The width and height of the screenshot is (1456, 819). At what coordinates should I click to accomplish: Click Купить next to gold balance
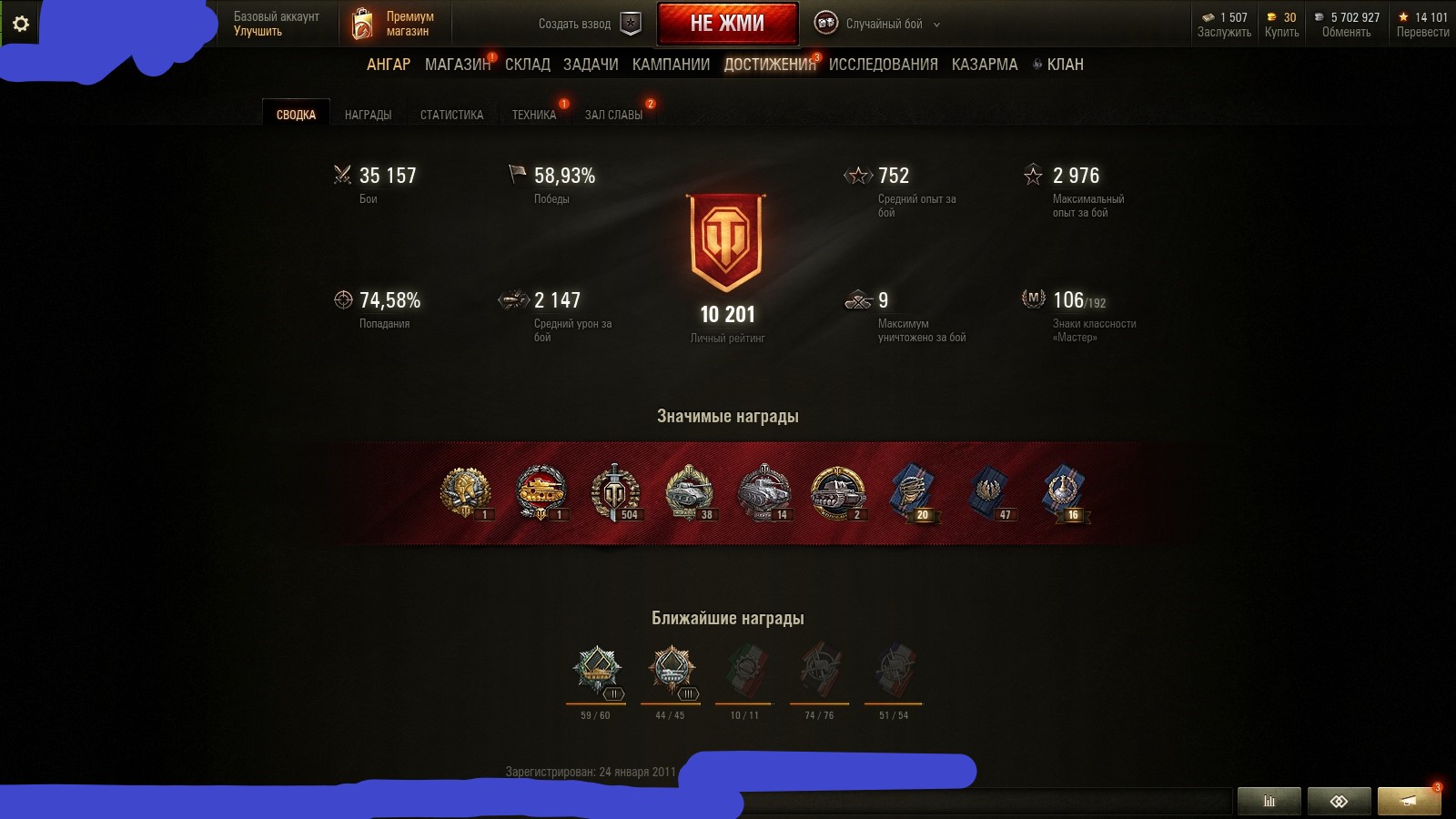pyautogui.click(x=1281, y=32)
